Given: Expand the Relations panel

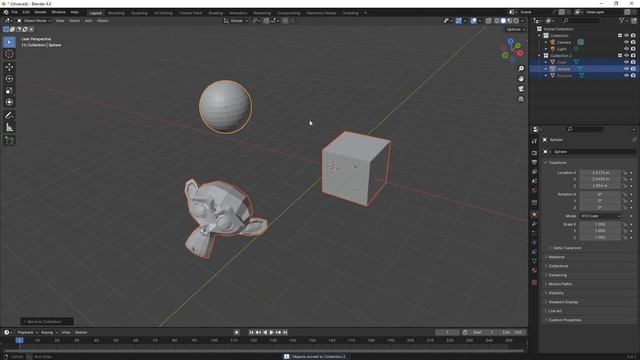Looking at the screenshot, I should [556, 257].
